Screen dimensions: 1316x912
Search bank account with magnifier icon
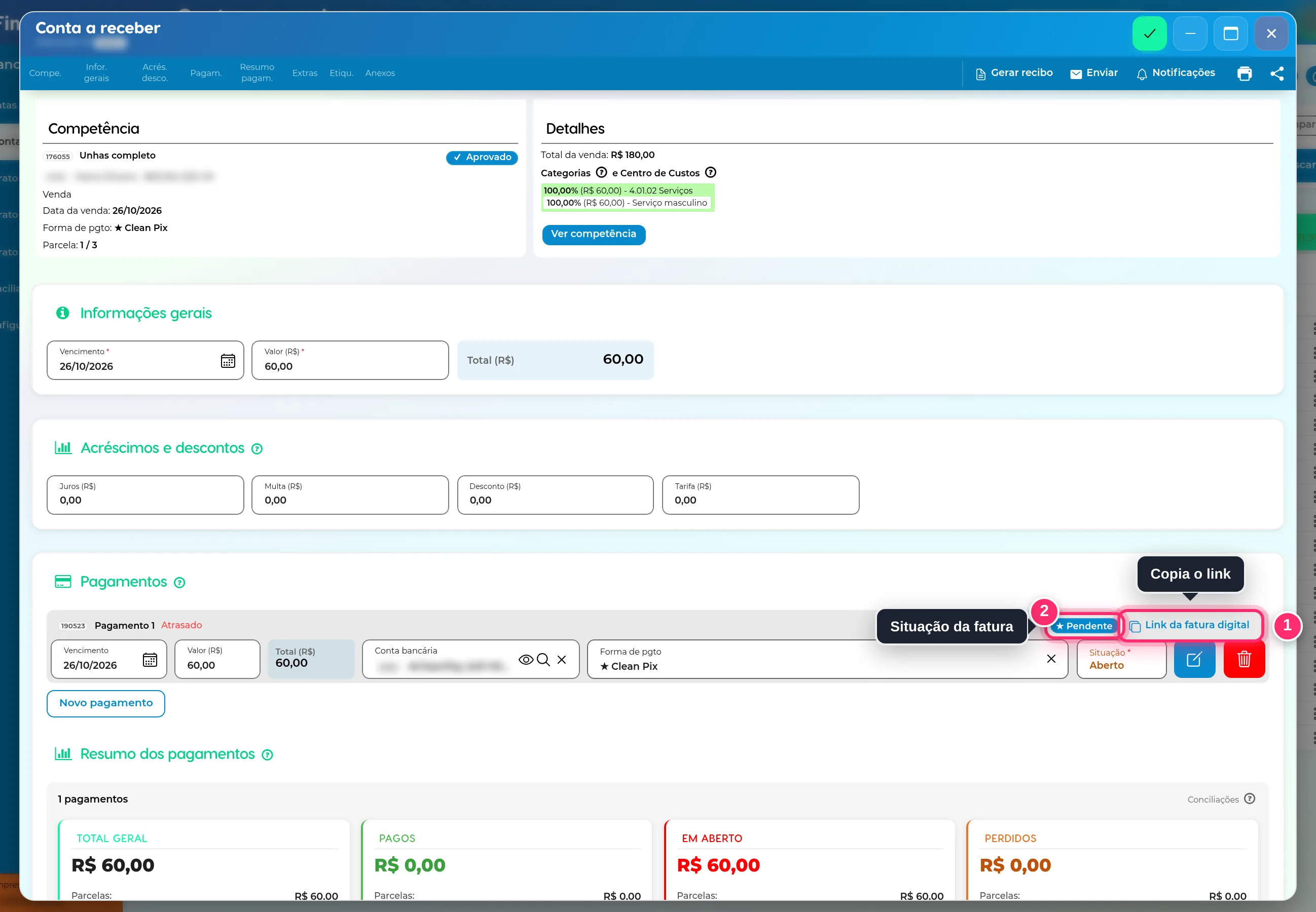[543, 660]
